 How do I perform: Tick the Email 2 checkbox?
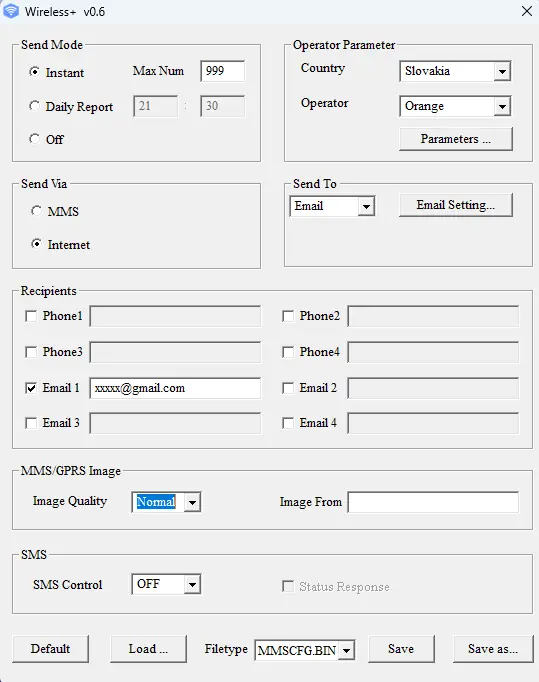click(288, 388)
